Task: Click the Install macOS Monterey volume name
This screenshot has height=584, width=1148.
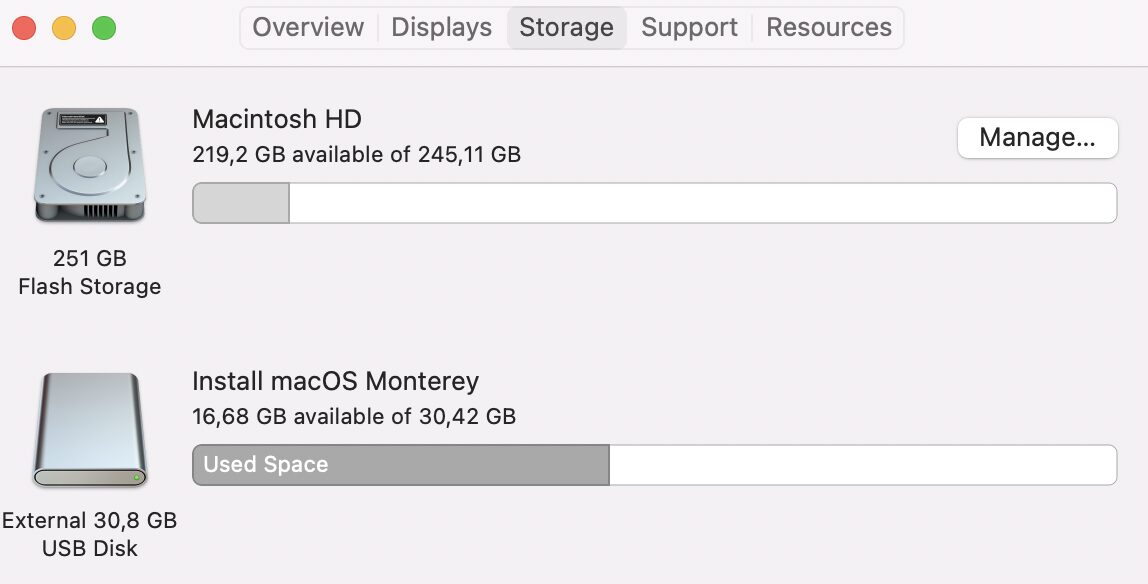Action: tap(335, 381)
